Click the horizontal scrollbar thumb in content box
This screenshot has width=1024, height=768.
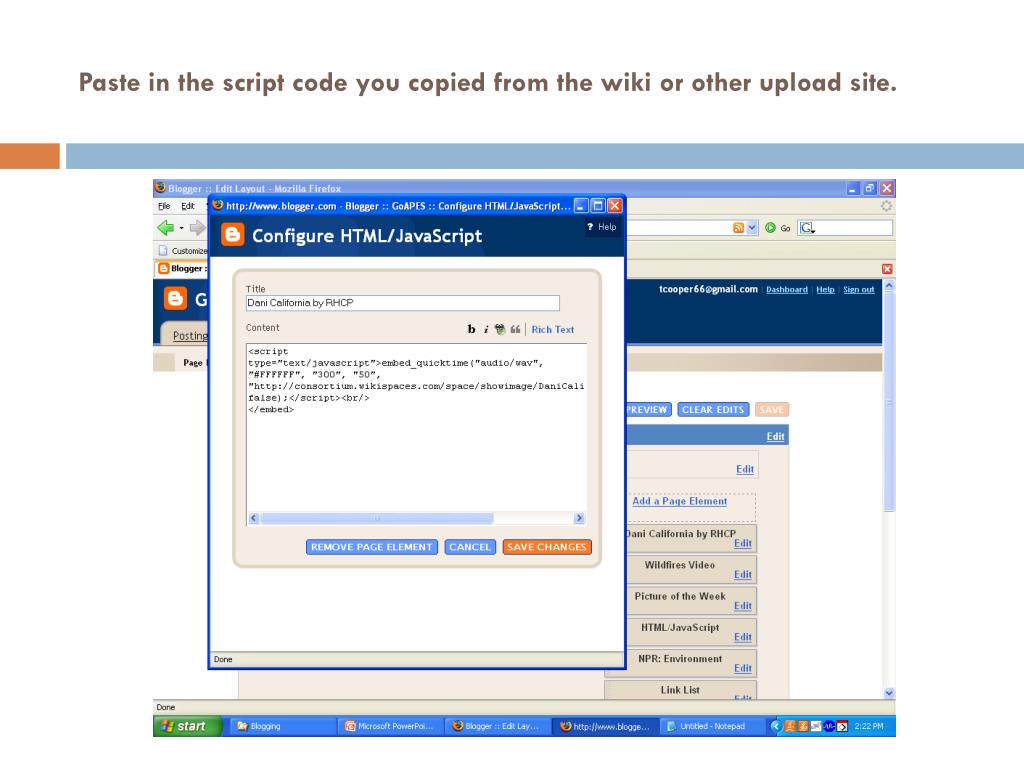tap(376, 518)
